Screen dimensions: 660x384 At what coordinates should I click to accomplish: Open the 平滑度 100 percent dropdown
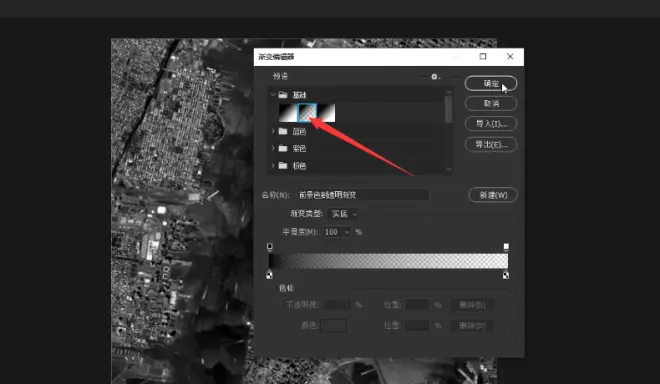[x=337, y=232]
